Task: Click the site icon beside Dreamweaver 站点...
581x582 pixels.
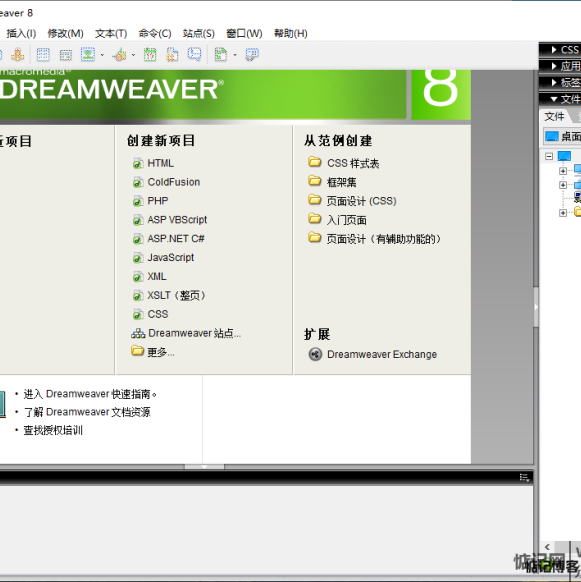Action: tap(138, 333)
